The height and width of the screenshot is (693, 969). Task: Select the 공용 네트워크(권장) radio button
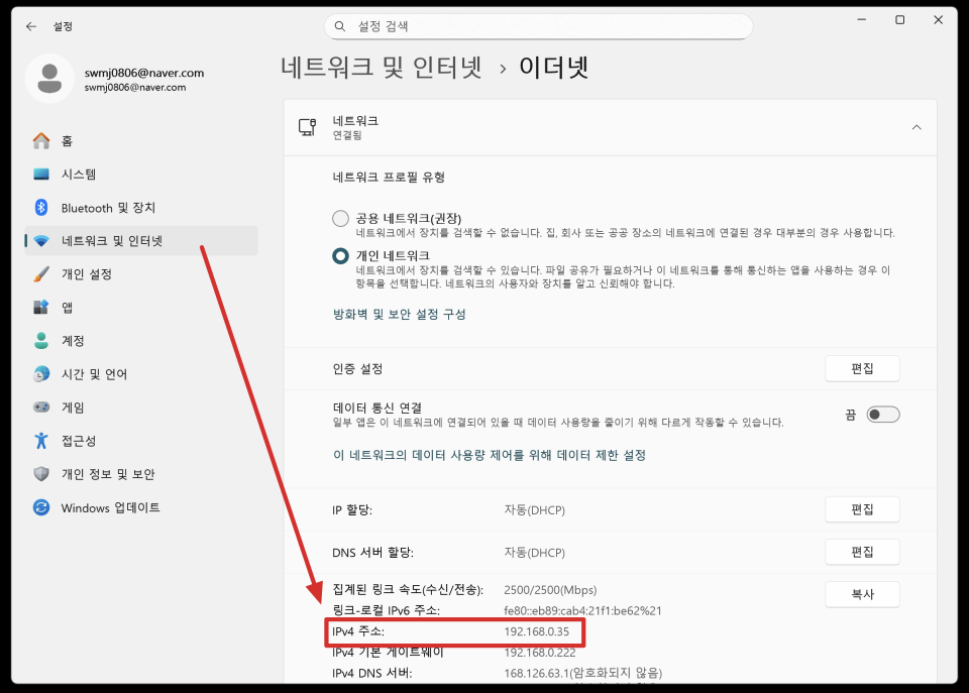[x=341, y=218]
